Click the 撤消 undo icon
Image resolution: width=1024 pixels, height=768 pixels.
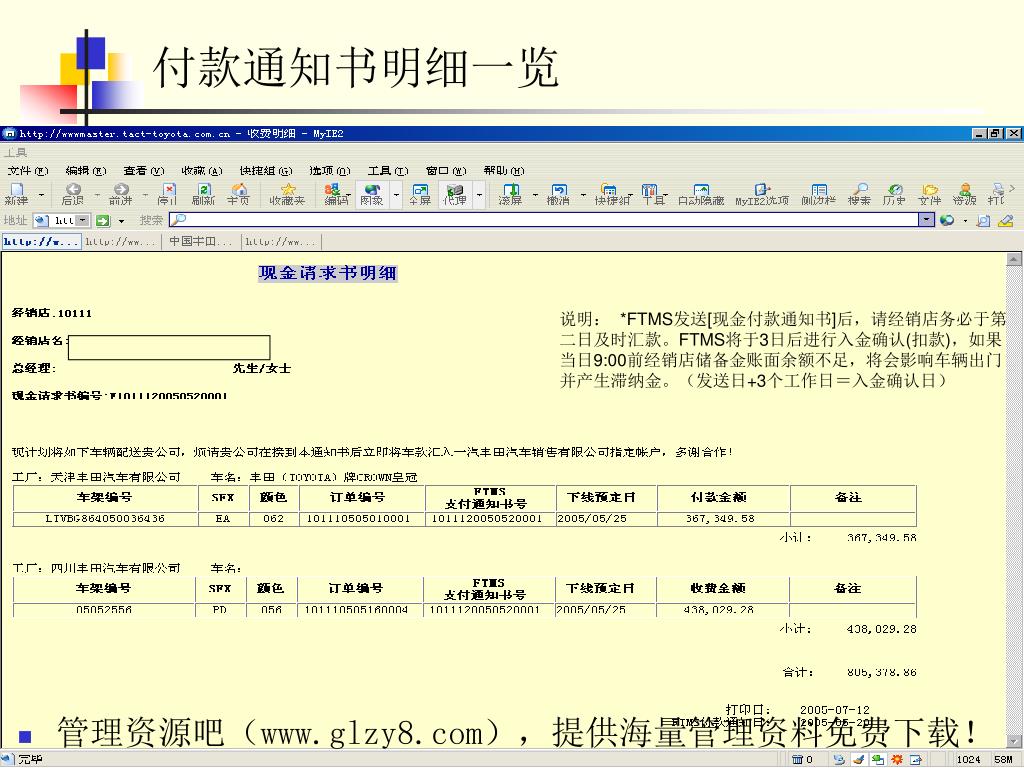click(x=558, y=194)
